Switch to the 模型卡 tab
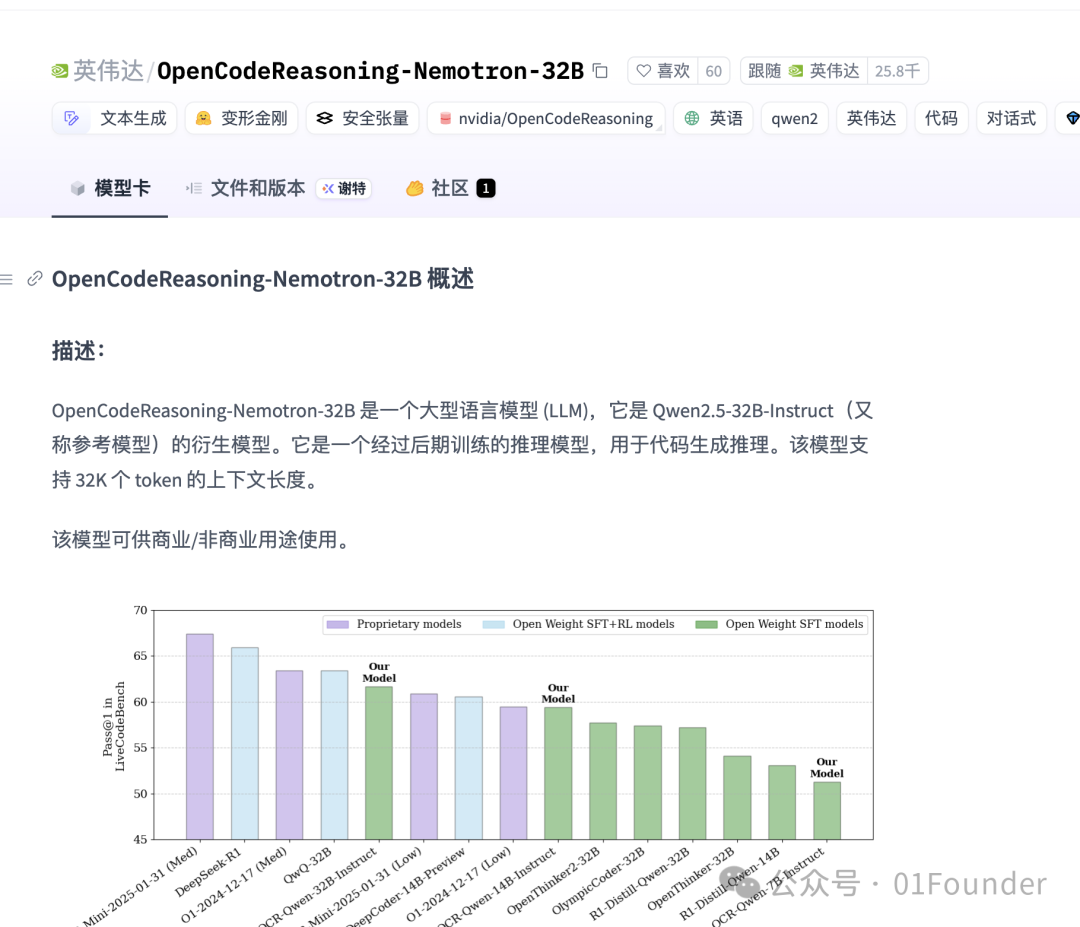Viewport: 1080px width, 927px height. (x=110, y=188)
